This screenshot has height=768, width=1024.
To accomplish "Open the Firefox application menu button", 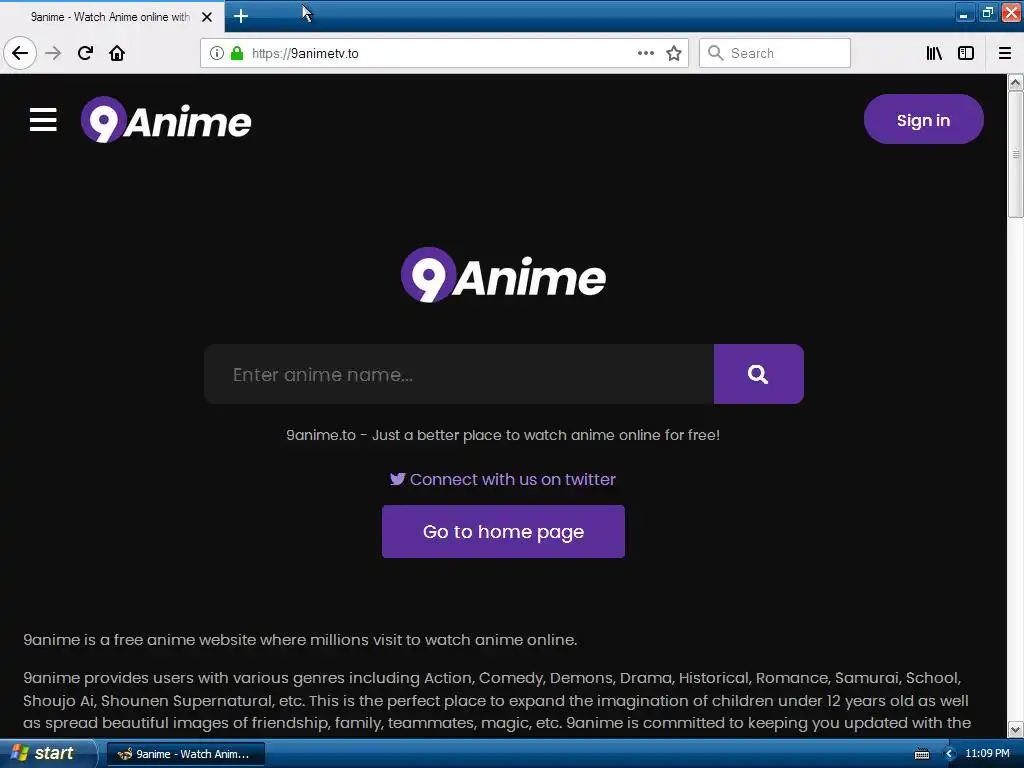I will click(1005, 53).
